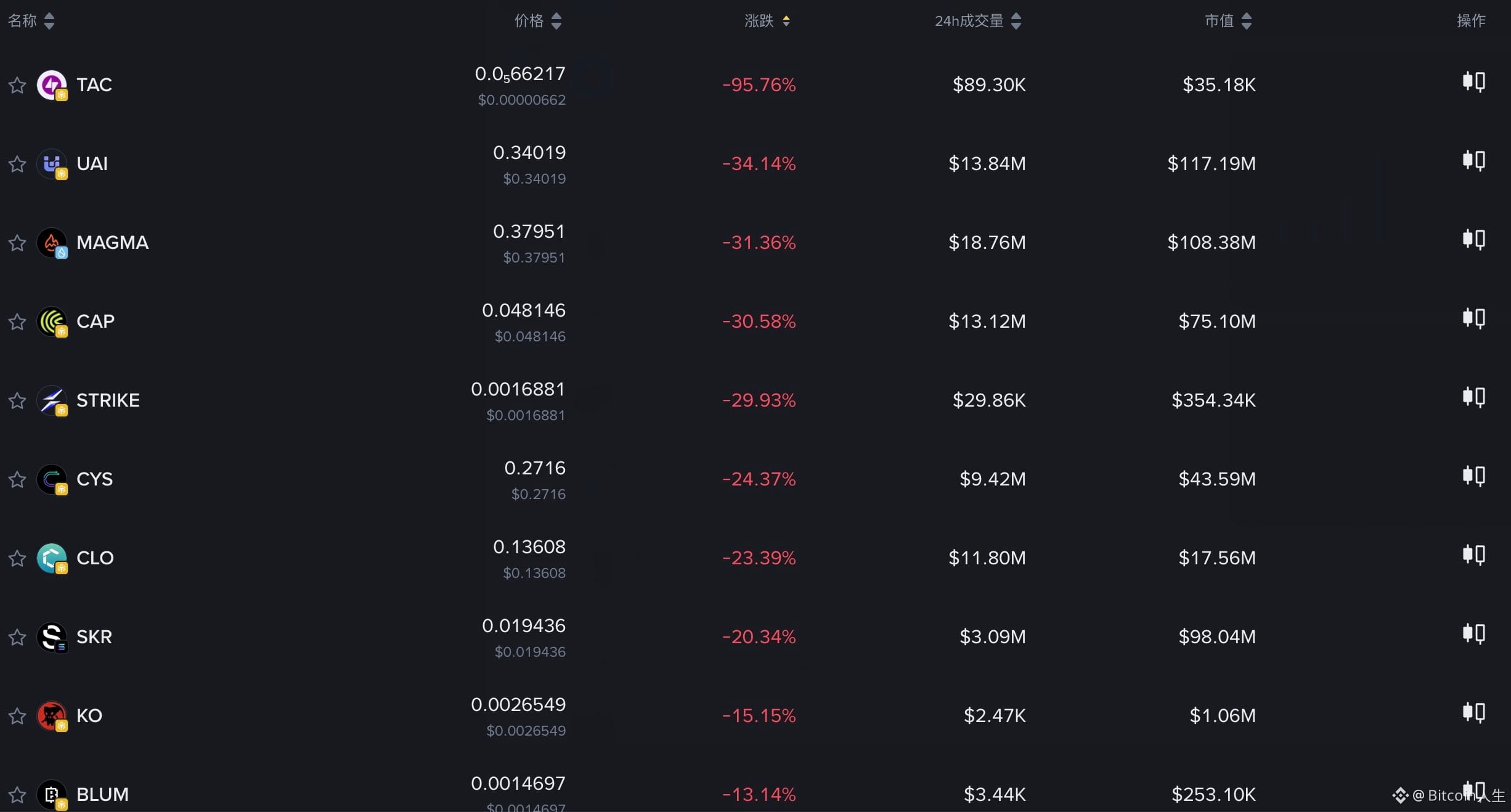Sort by 24h成交量 column arrows

point(1016,21)
